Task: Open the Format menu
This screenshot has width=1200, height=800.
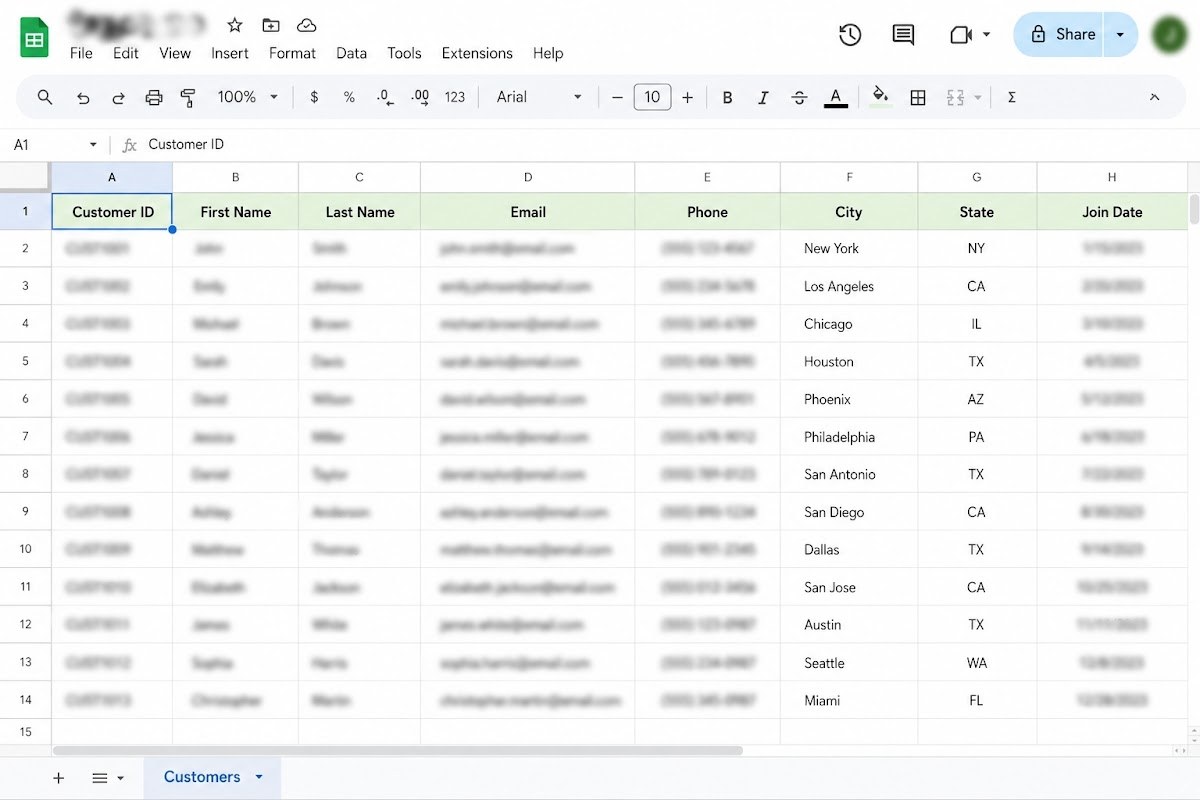Action: (x=292, y=53)
